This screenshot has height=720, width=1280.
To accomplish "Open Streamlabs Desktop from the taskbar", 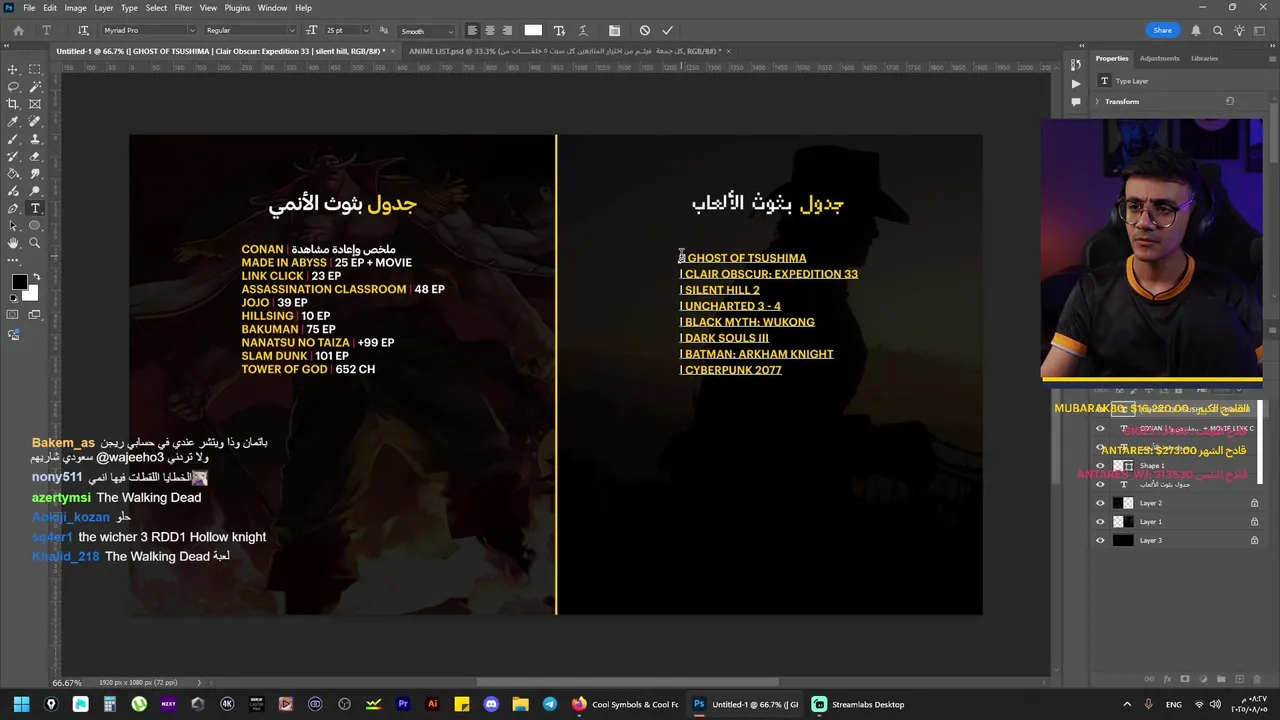I will (x=858, y=704).
